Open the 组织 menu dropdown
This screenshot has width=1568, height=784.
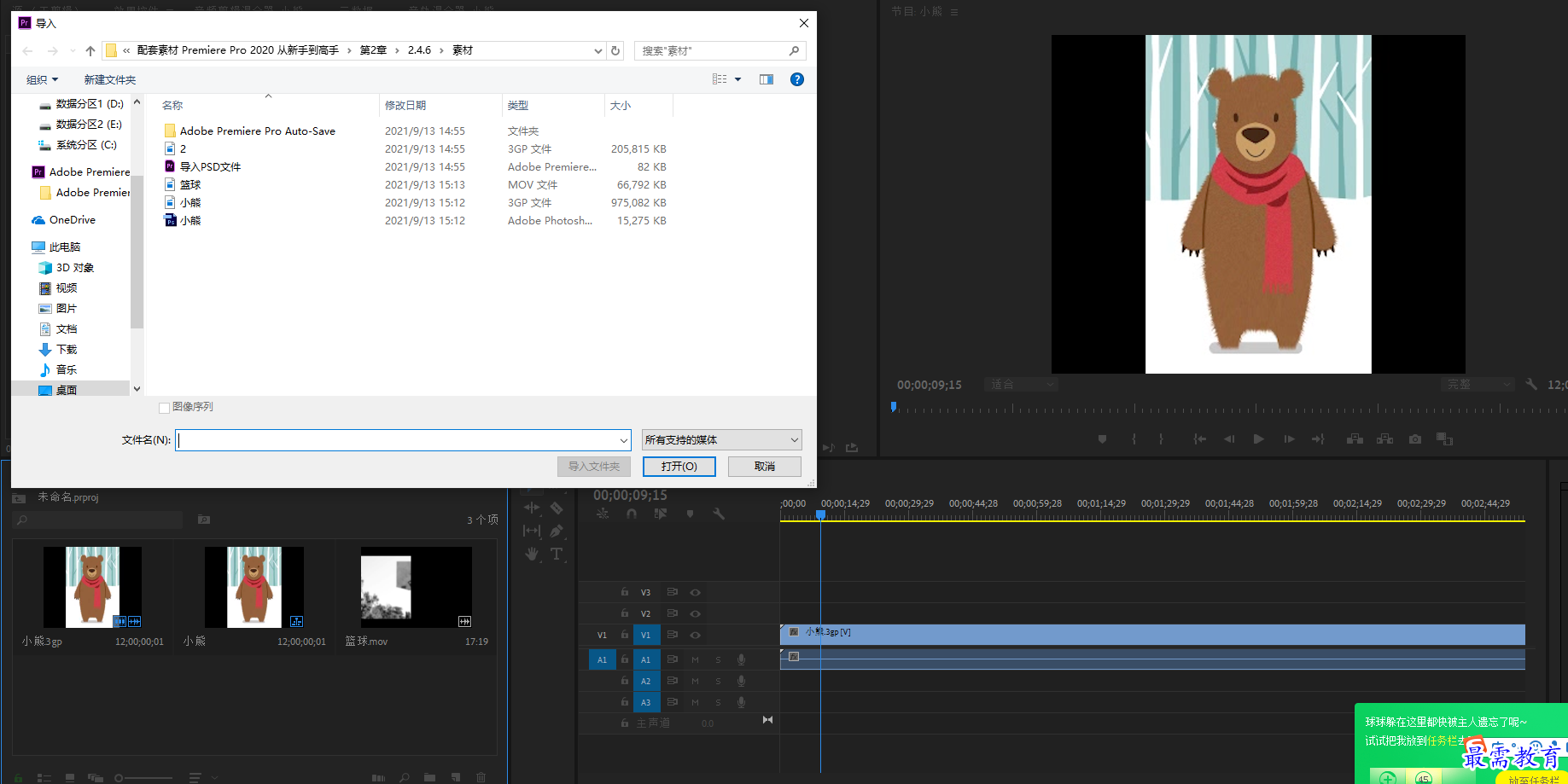coord(42,79)
